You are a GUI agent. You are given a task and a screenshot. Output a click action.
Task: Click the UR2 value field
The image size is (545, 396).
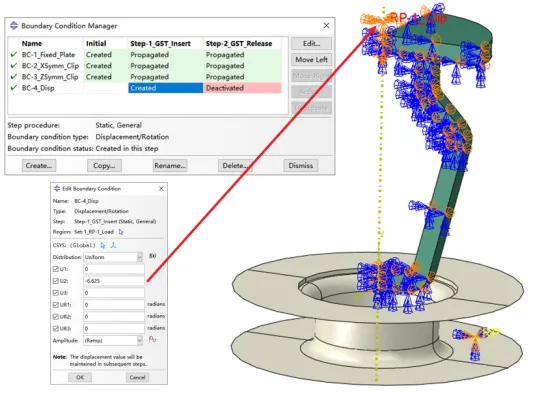click(x=114, y=317)
